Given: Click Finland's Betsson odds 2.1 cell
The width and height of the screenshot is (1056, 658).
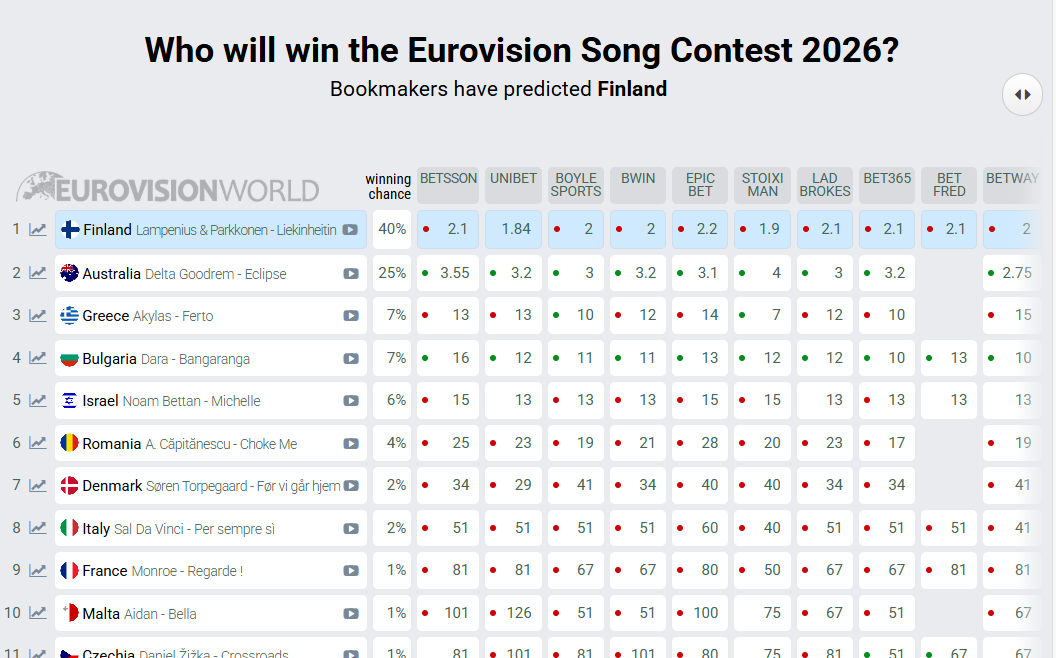Looking at the screenshot, I should (448, 230).
